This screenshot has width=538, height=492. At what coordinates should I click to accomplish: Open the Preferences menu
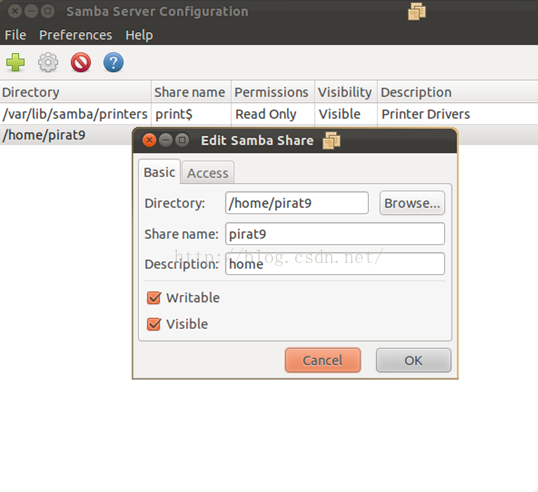coord(75,35)
